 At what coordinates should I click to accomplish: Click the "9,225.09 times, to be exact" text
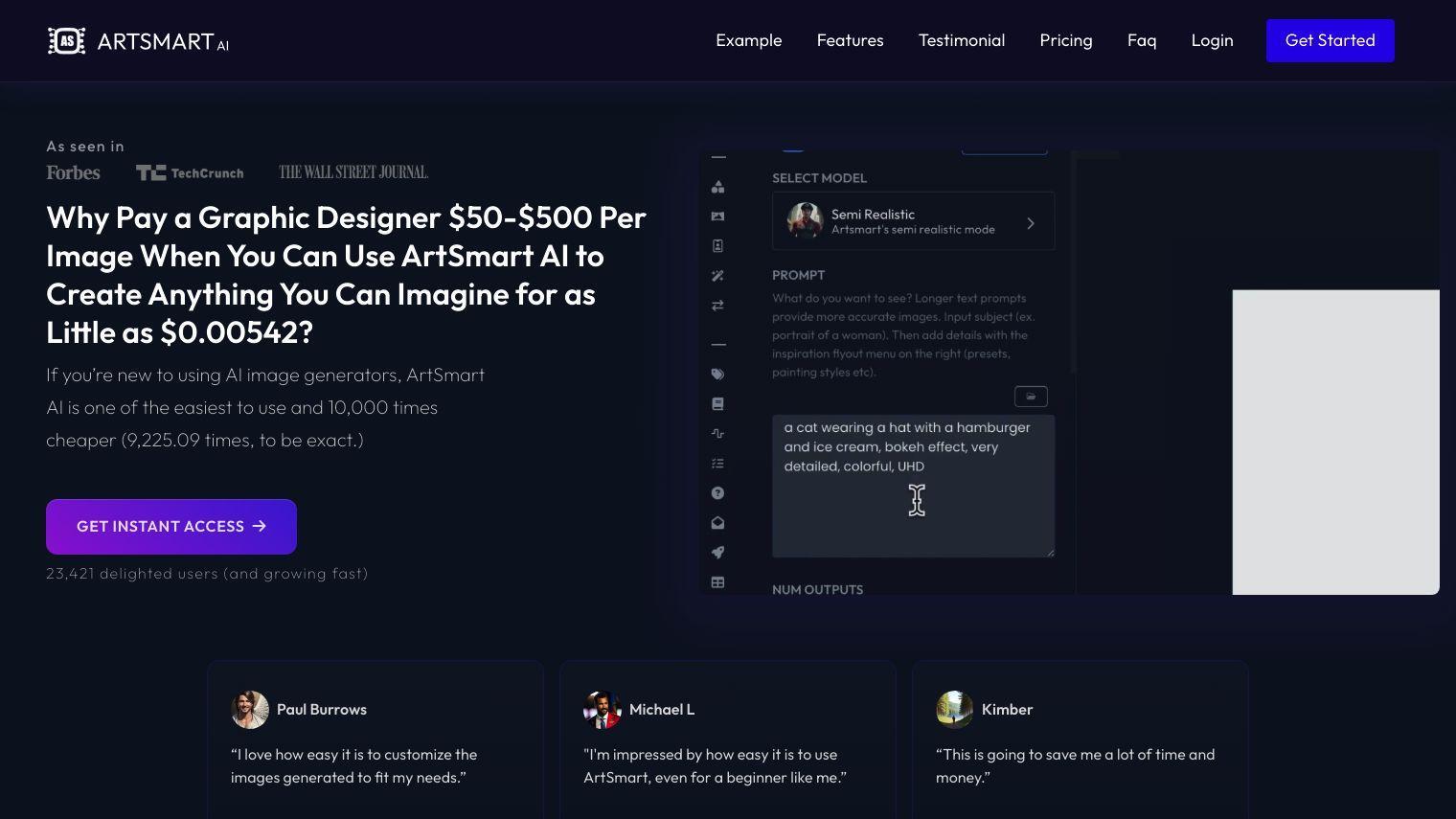[242, 441]
